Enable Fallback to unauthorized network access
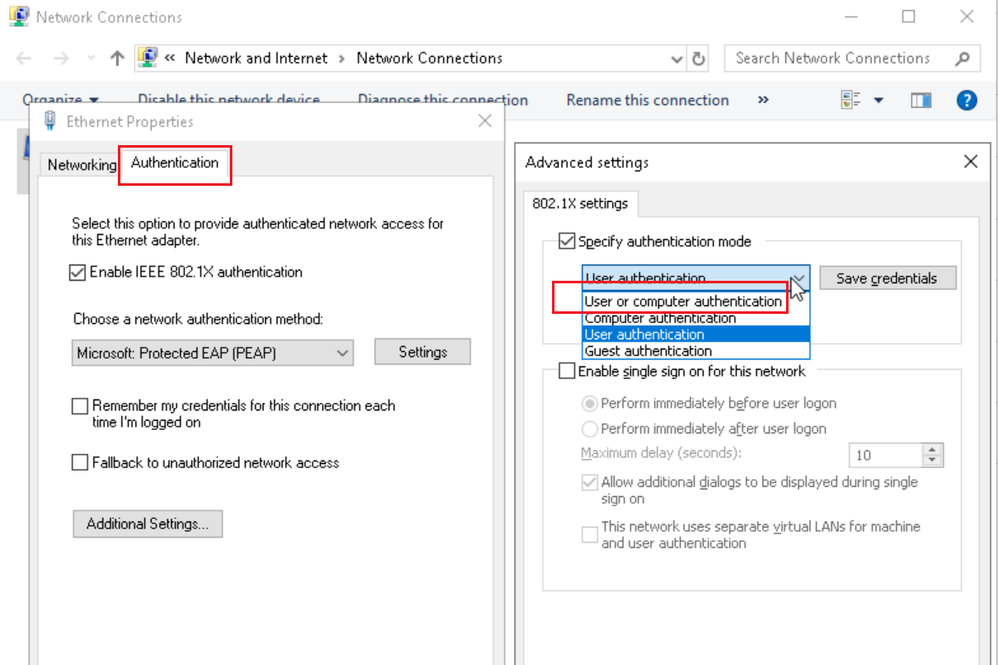Image resolution: width=998 pixels, height=665 pixels. pyautogui.click(x=80, y=463)
